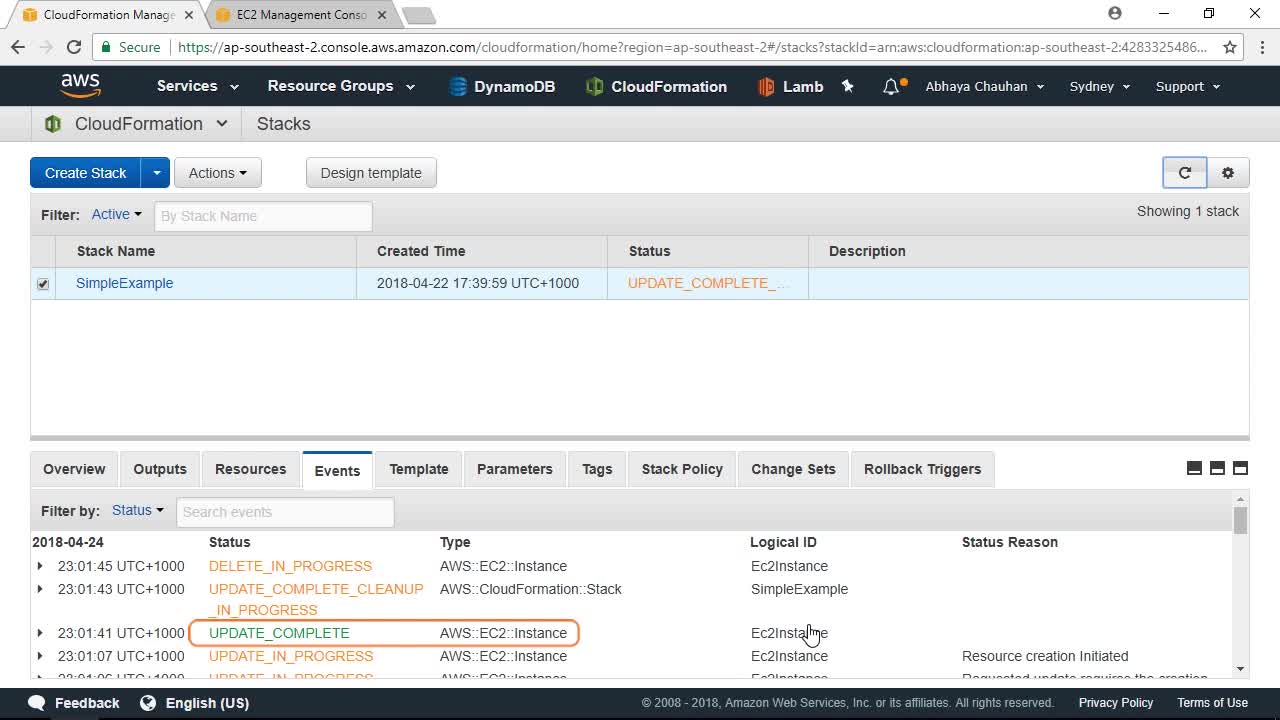The height and width of the screenshot is (720, 1280).
Task: Refresh the stacks list
Action: (1185, 173)
